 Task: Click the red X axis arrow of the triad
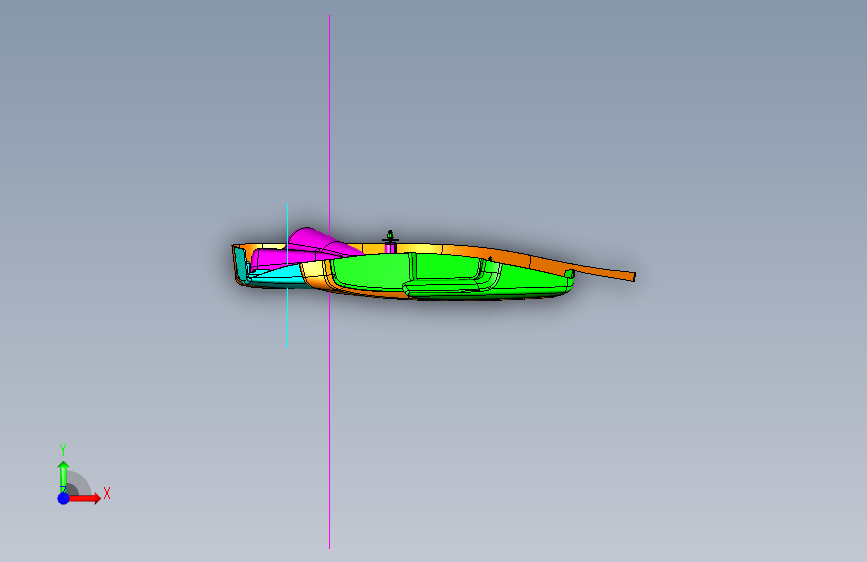click(83, 498)
